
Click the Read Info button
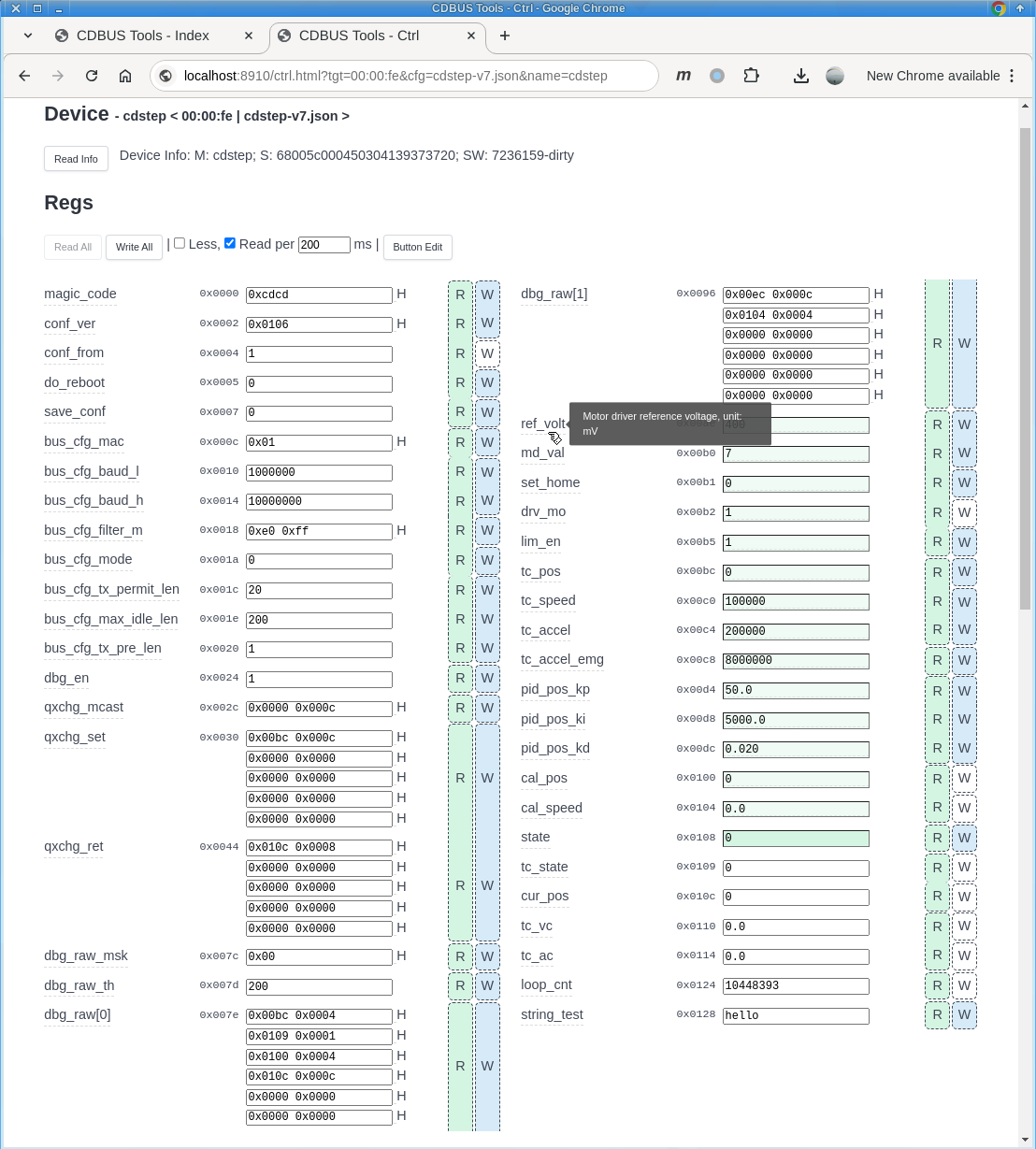coord(76,159)
